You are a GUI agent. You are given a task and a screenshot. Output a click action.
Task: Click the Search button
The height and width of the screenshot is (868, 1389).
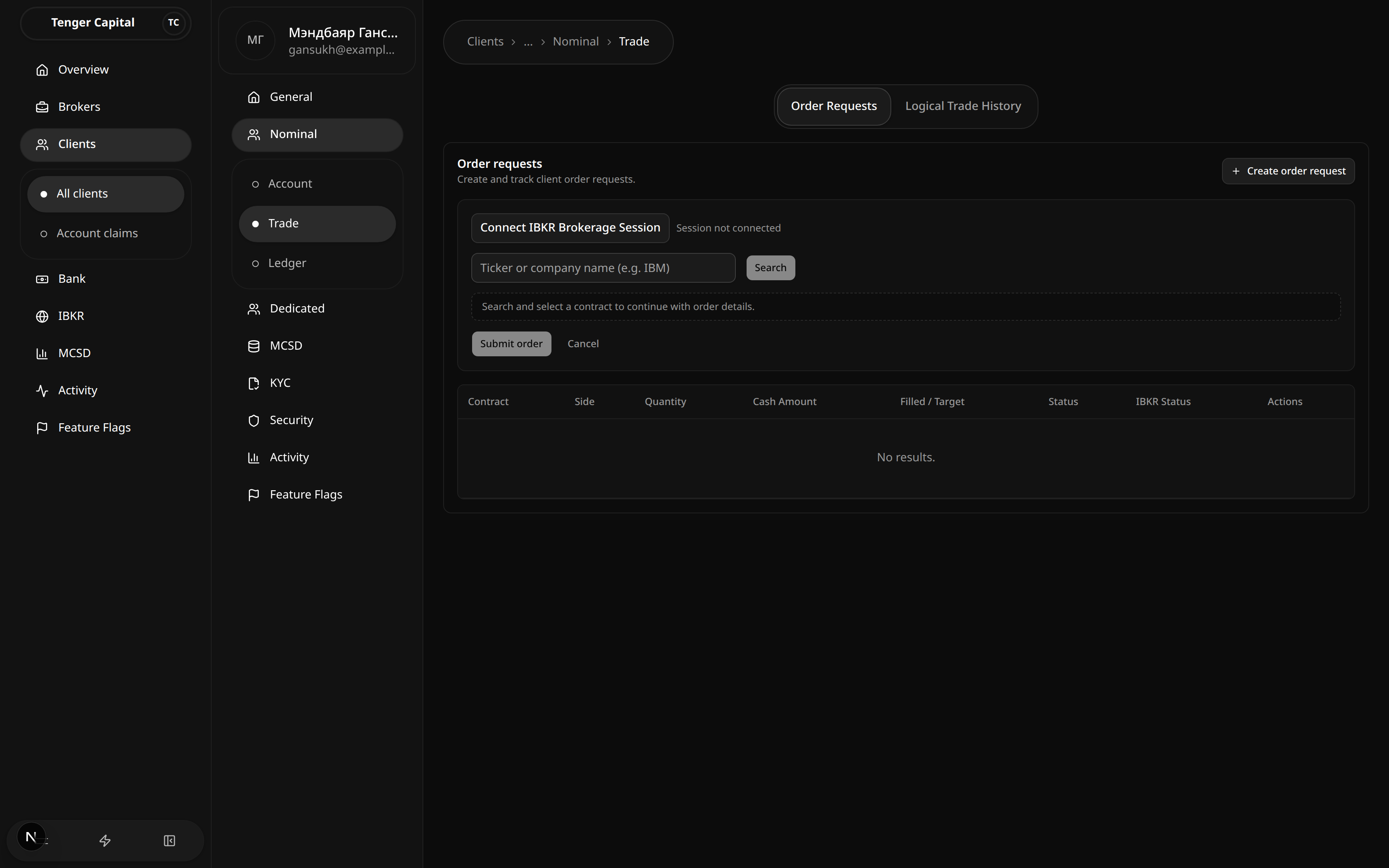tap(770, 268)
